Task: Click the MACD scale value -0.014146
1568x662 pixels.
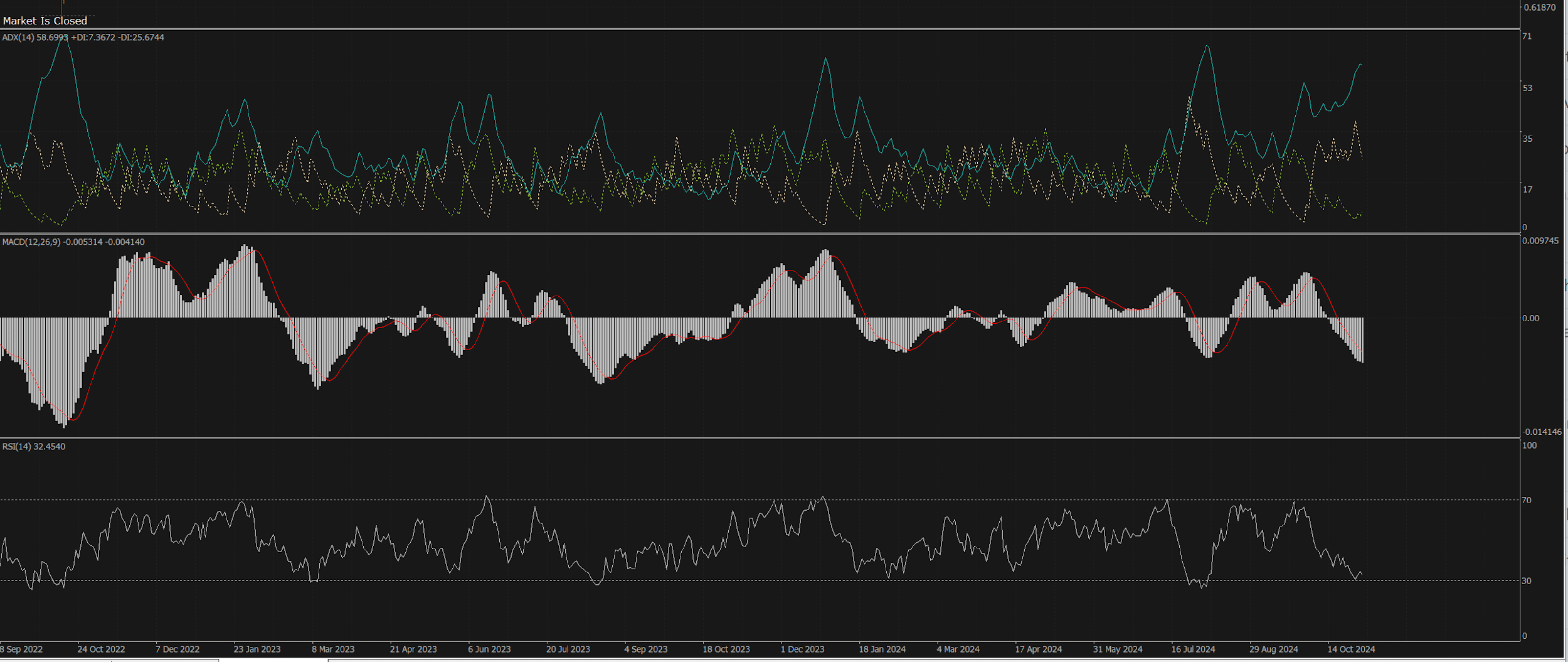Action: coord(1542,432)
